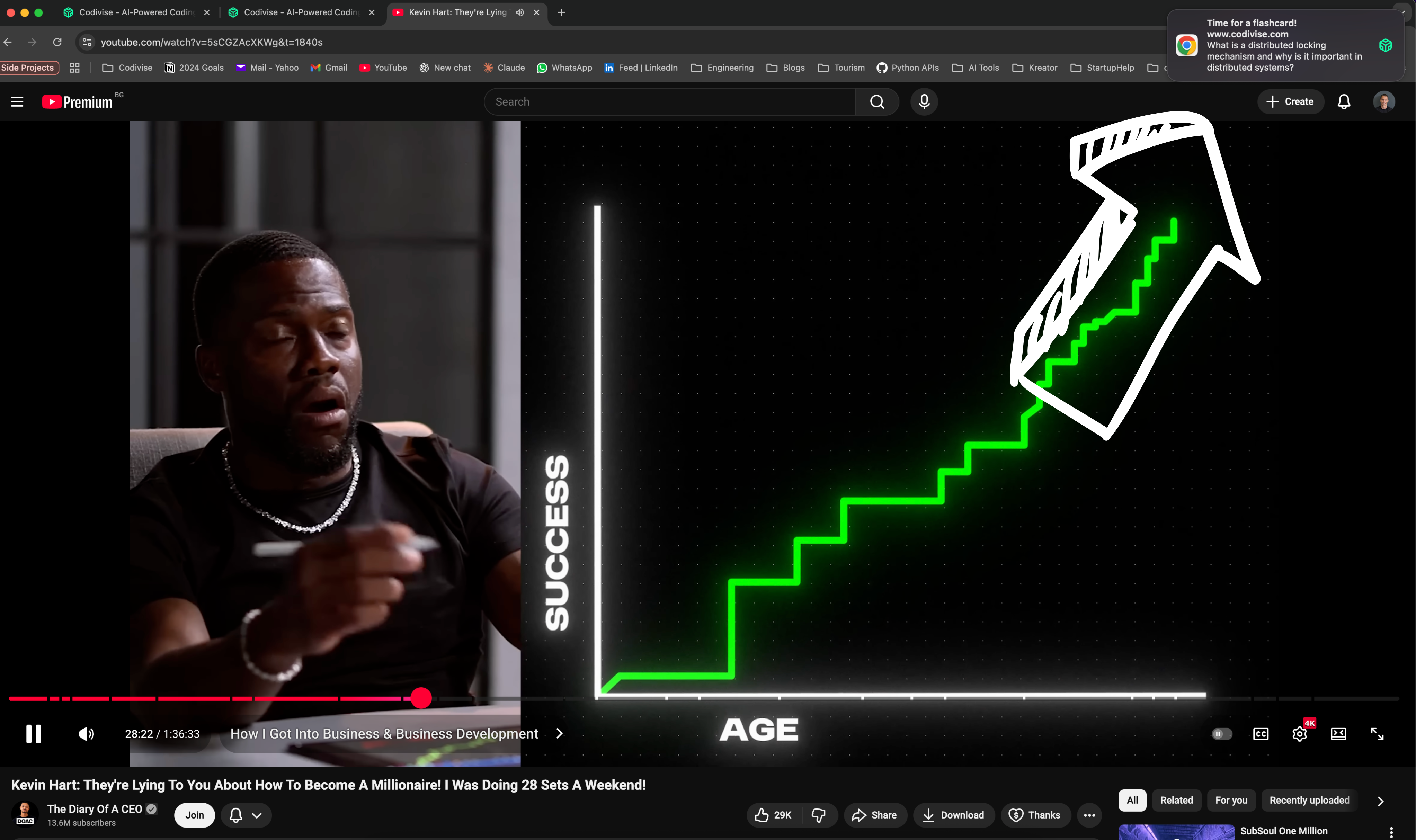Mute the video volume speaker icon
The image size is (1416, 840).
pyautogui.click(x=86, y=734)
